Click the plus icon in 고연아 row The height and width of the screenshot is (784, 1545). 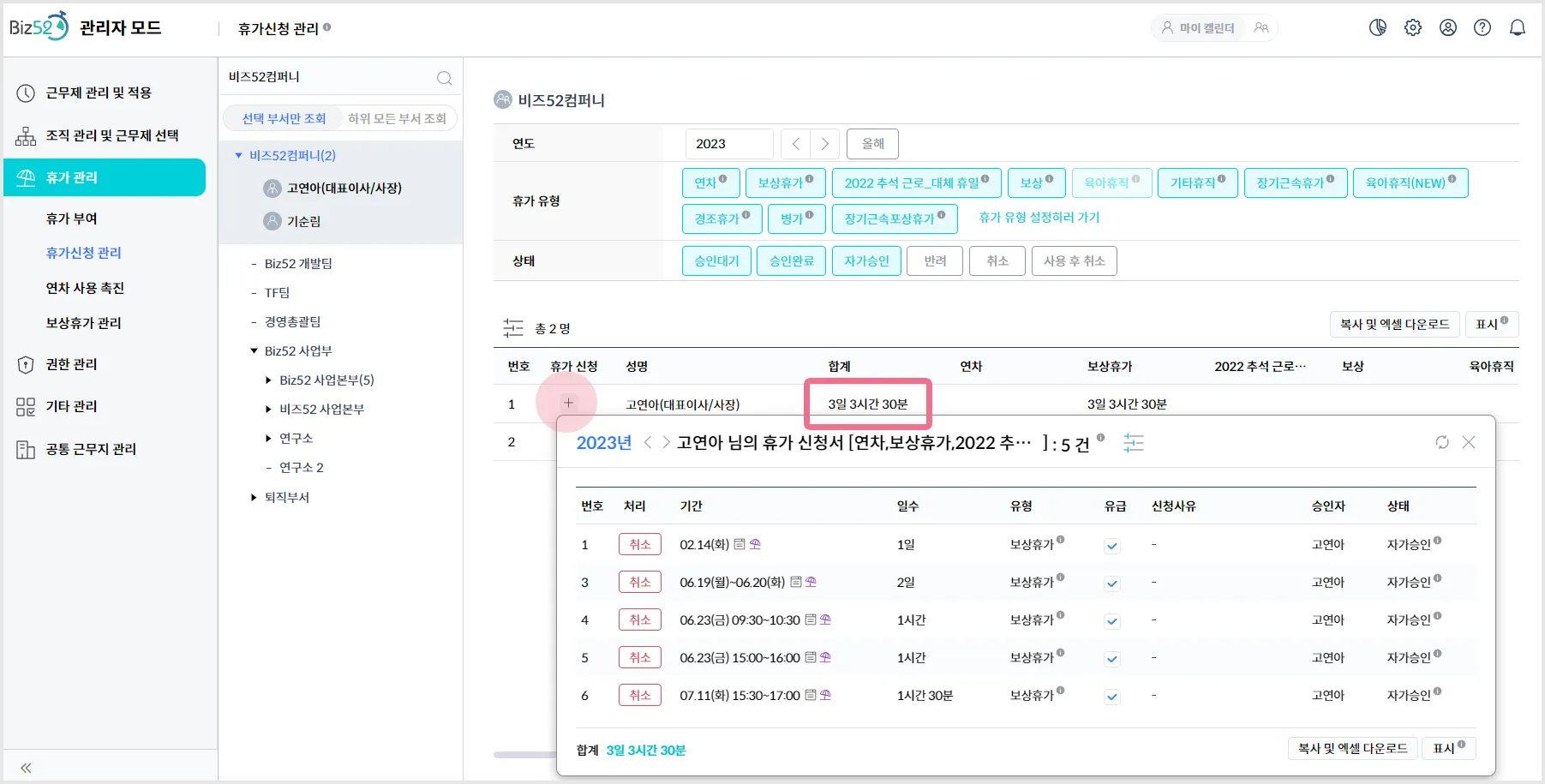point(568,403)
